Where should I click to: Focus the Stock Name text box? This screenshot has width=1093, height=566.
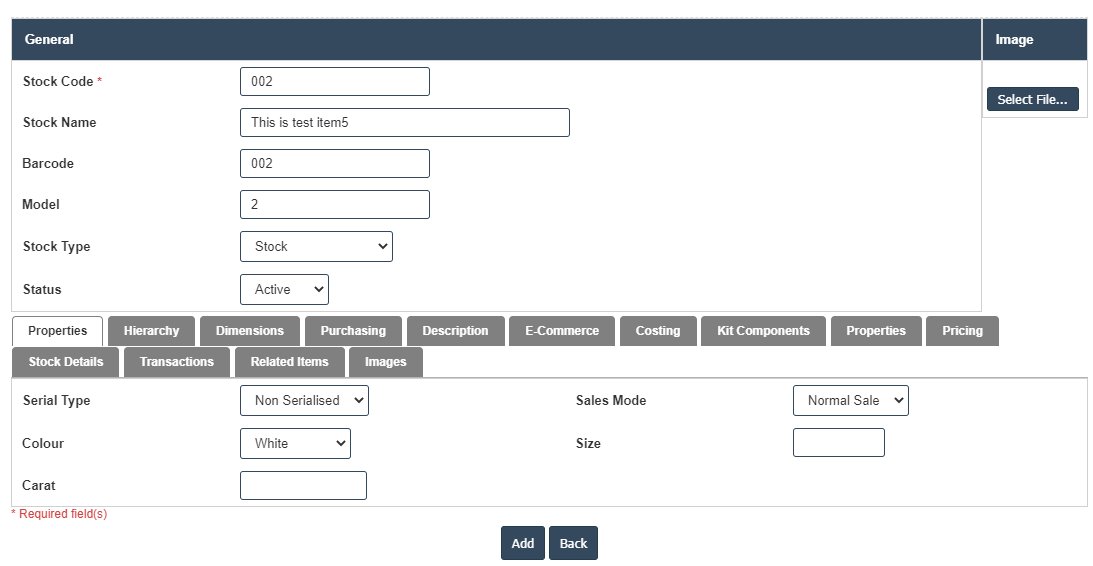404,123
